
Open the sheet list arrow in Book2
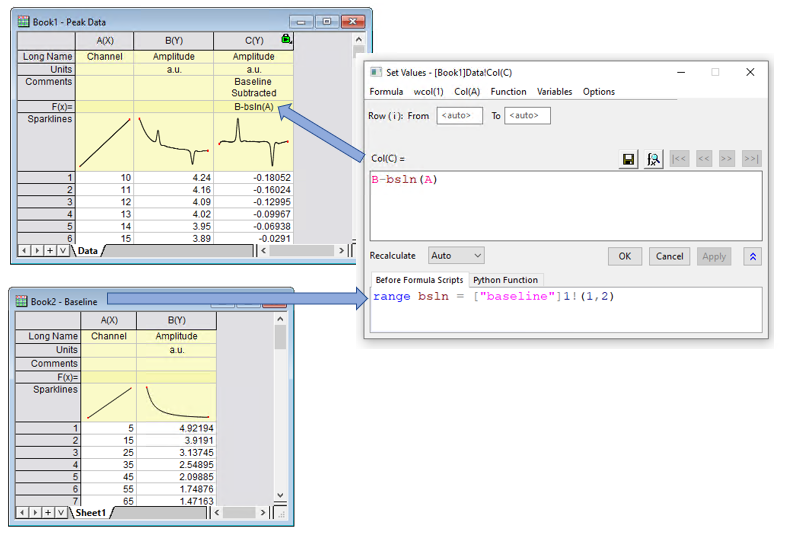coord(62,512)
